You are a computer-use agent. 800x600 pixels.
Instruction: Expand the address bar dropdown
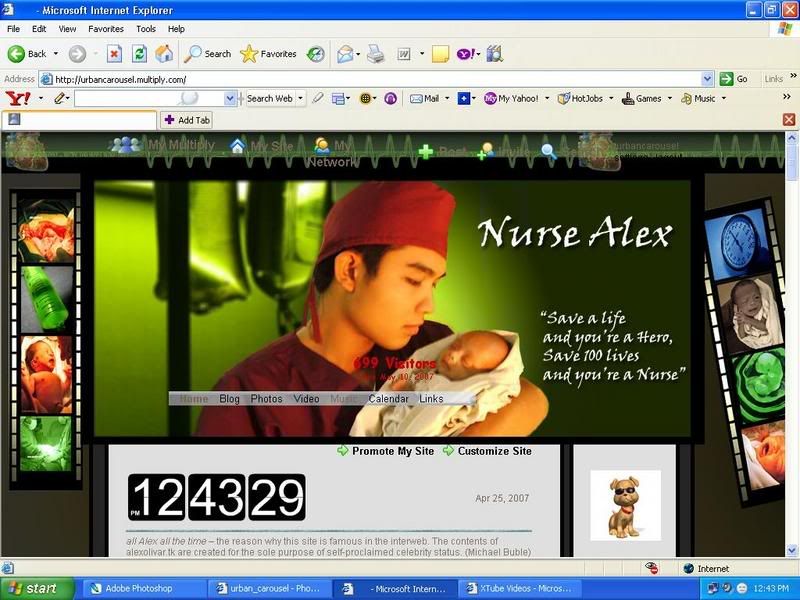707,79
